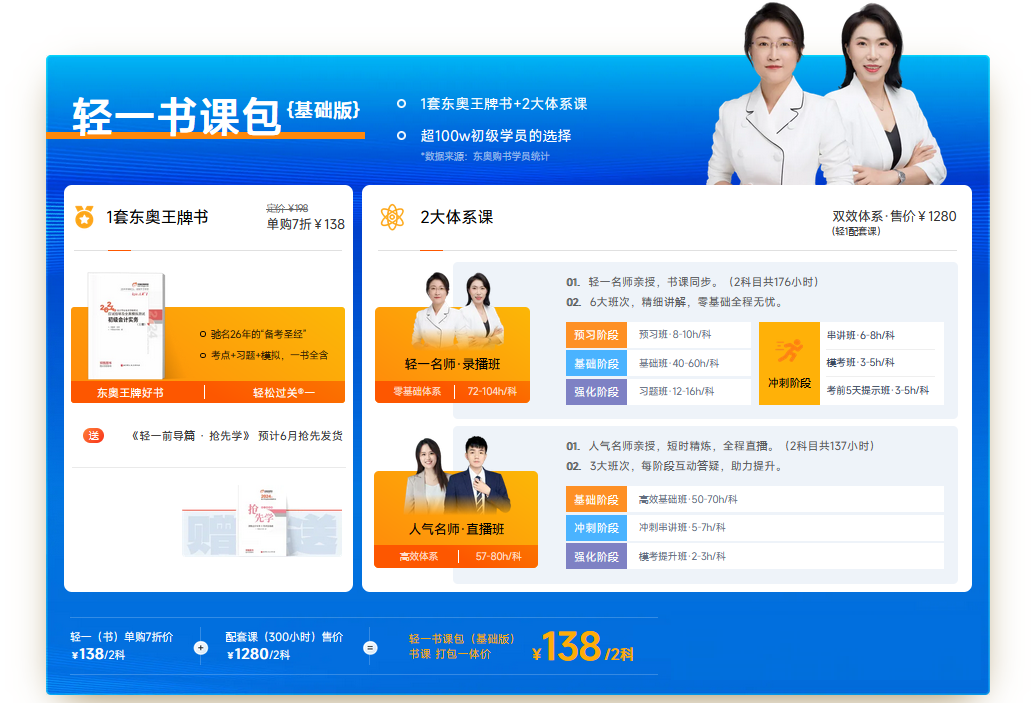Toggle the 基础阶段 blue stage tag
Image resolution: width=1036 pixels, height=703 pixels.
click(598, 363)
